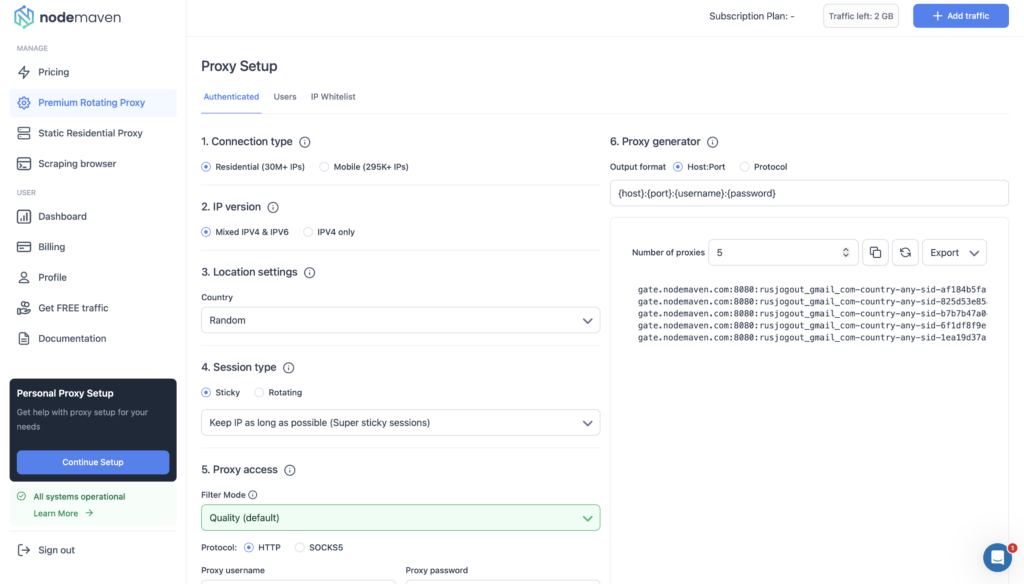Select Mixed IPV4 & IPV6 option
This screenshot has height=584, width=1024.
tap(206, 232)
